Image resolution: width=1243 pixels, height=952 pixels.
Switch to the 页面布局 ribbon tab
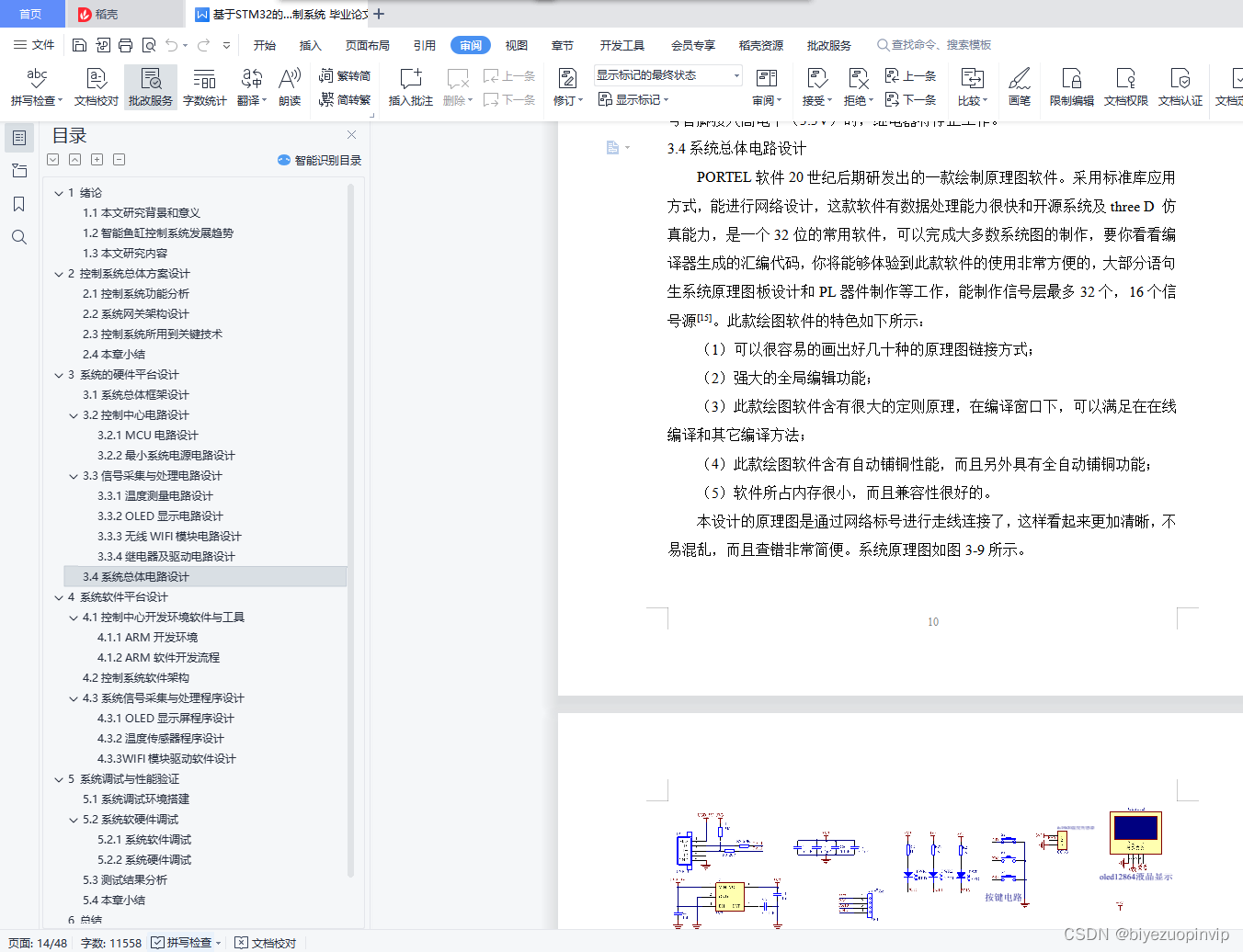click(368, 45)
